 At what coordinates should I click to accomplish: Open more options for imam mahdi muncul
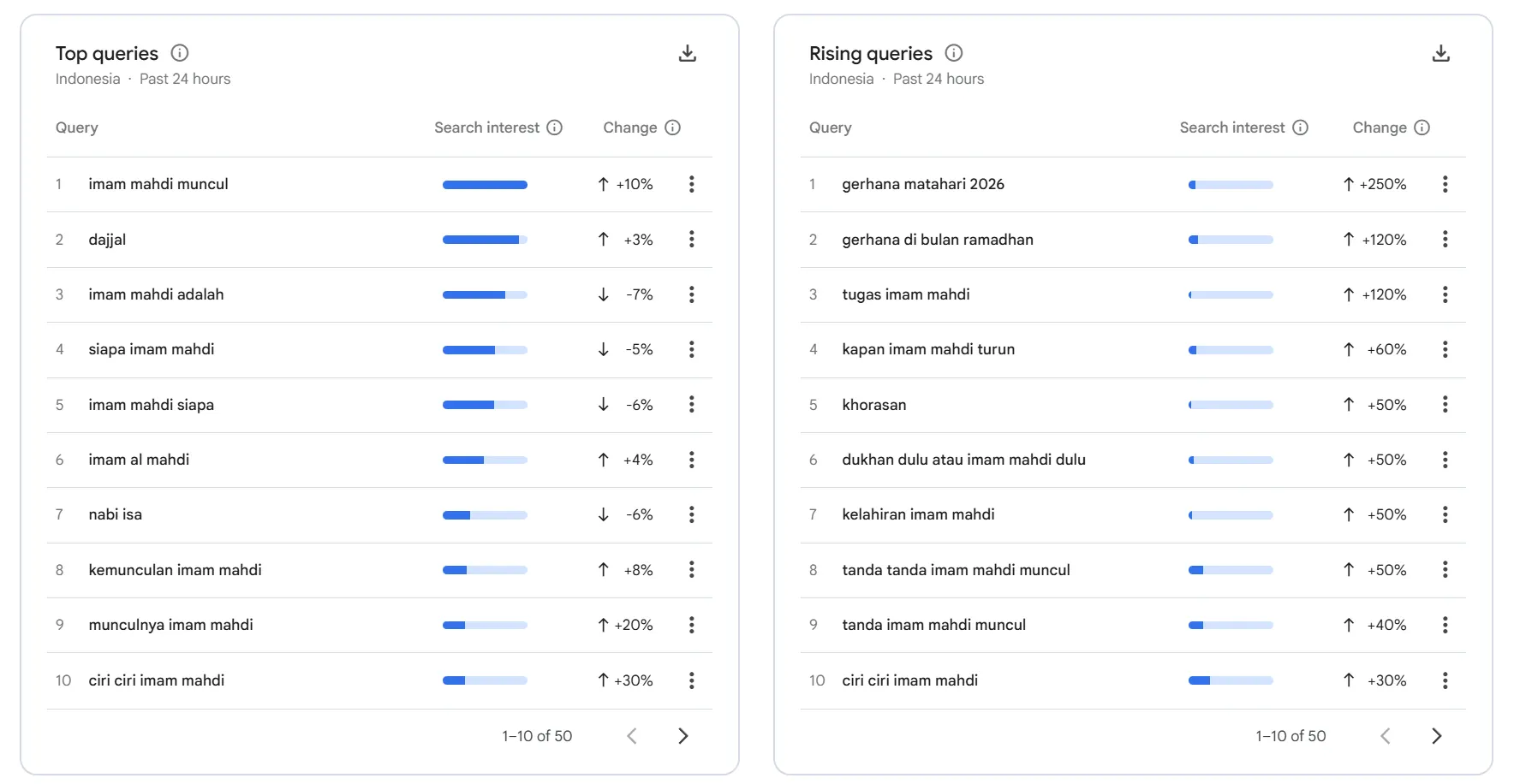coord(691,184)
